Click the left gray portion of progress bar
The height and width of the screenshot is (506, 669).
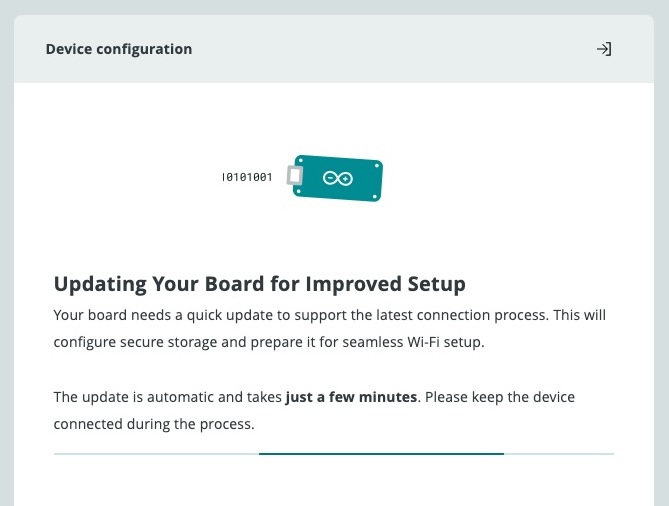click(155, 454)
